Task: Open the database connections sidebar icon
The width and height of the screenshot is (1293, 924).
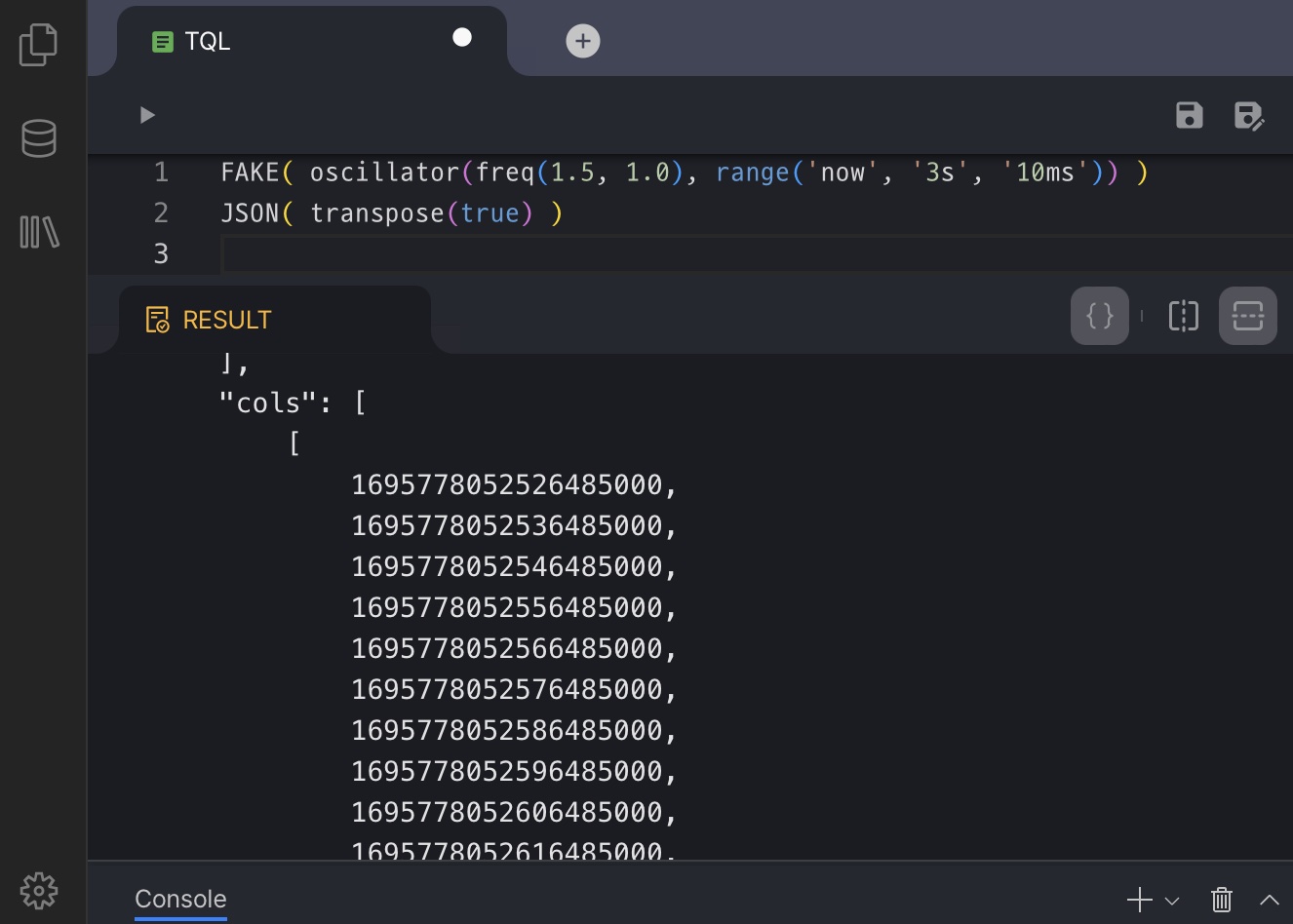Action: [x=39, y=138]
